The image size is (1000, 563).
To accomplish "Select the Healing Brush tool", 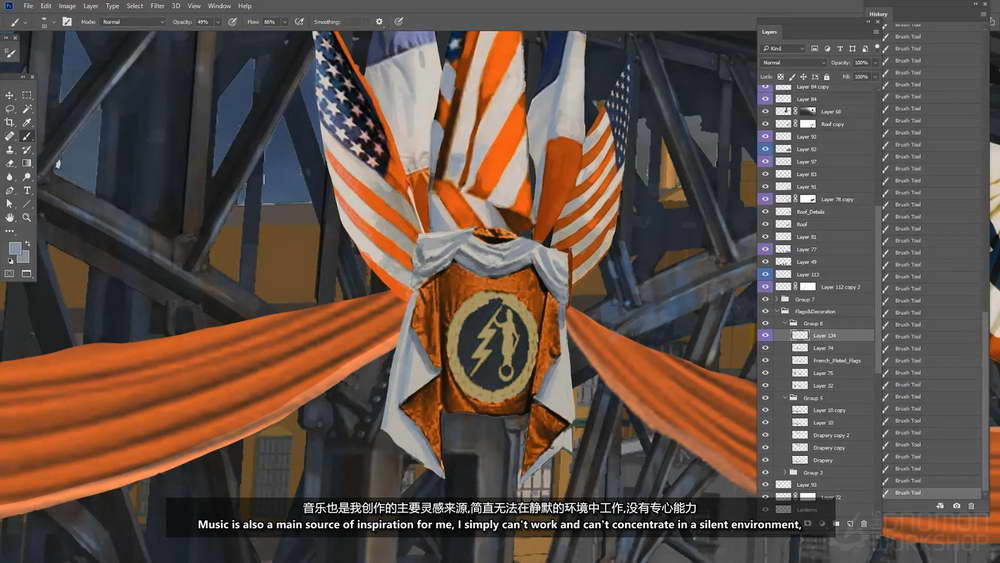I will 10,136.
